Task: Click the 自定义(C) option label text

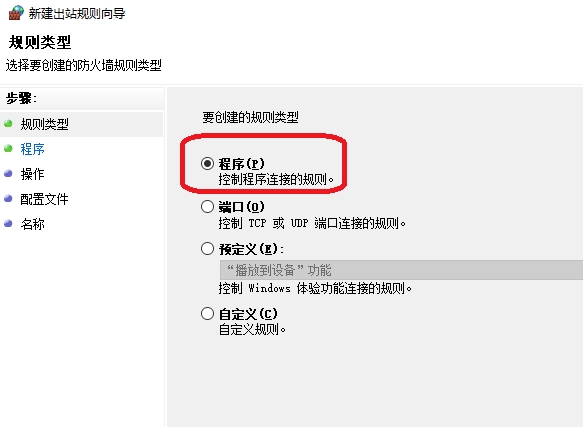Action: click(x=248, y=314)
